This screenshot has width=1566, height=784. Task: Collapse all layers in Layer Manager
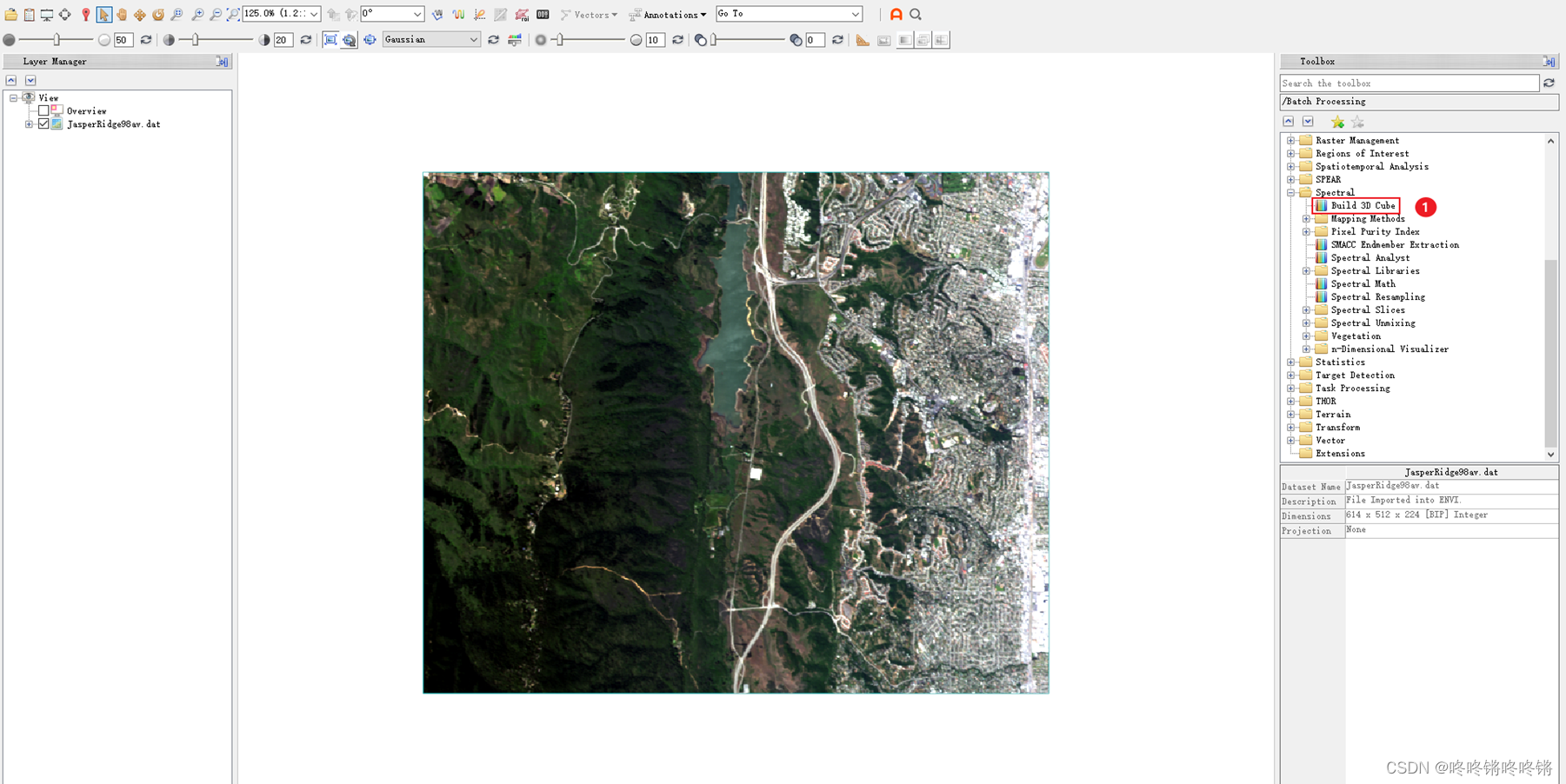[x=11, y=80]
